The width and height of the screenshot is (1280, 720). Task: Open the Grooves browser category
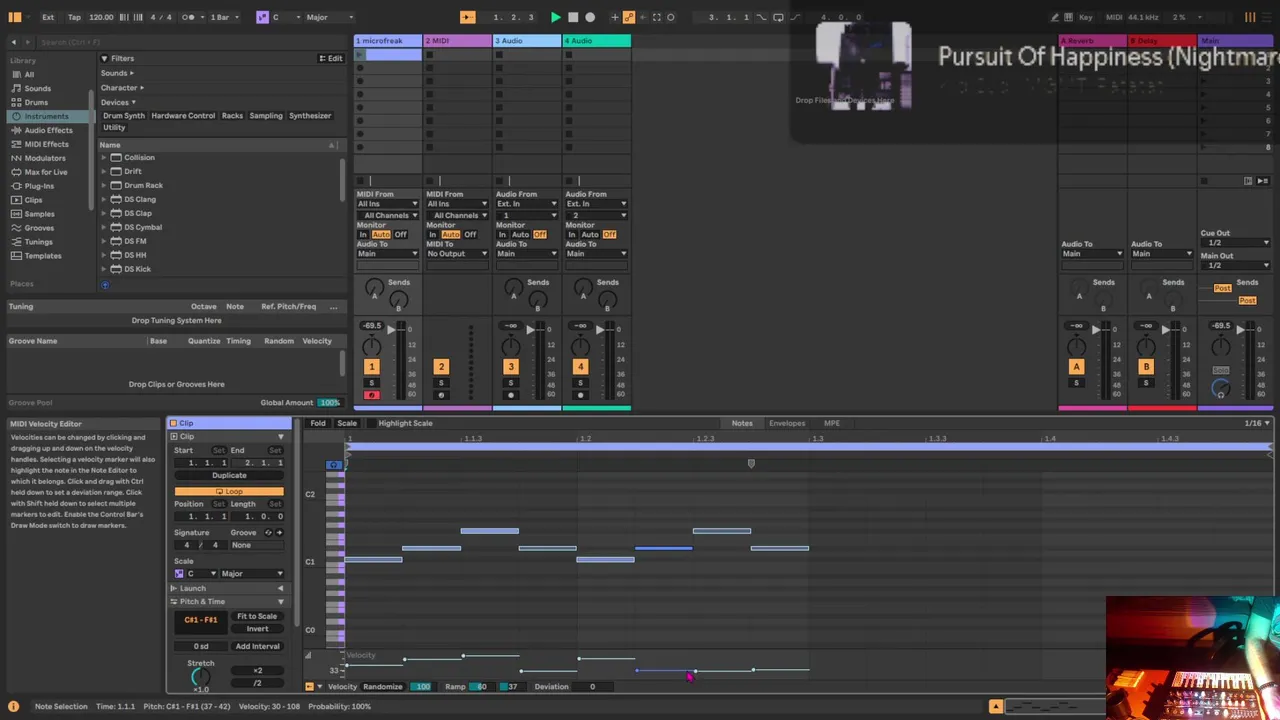39,228
